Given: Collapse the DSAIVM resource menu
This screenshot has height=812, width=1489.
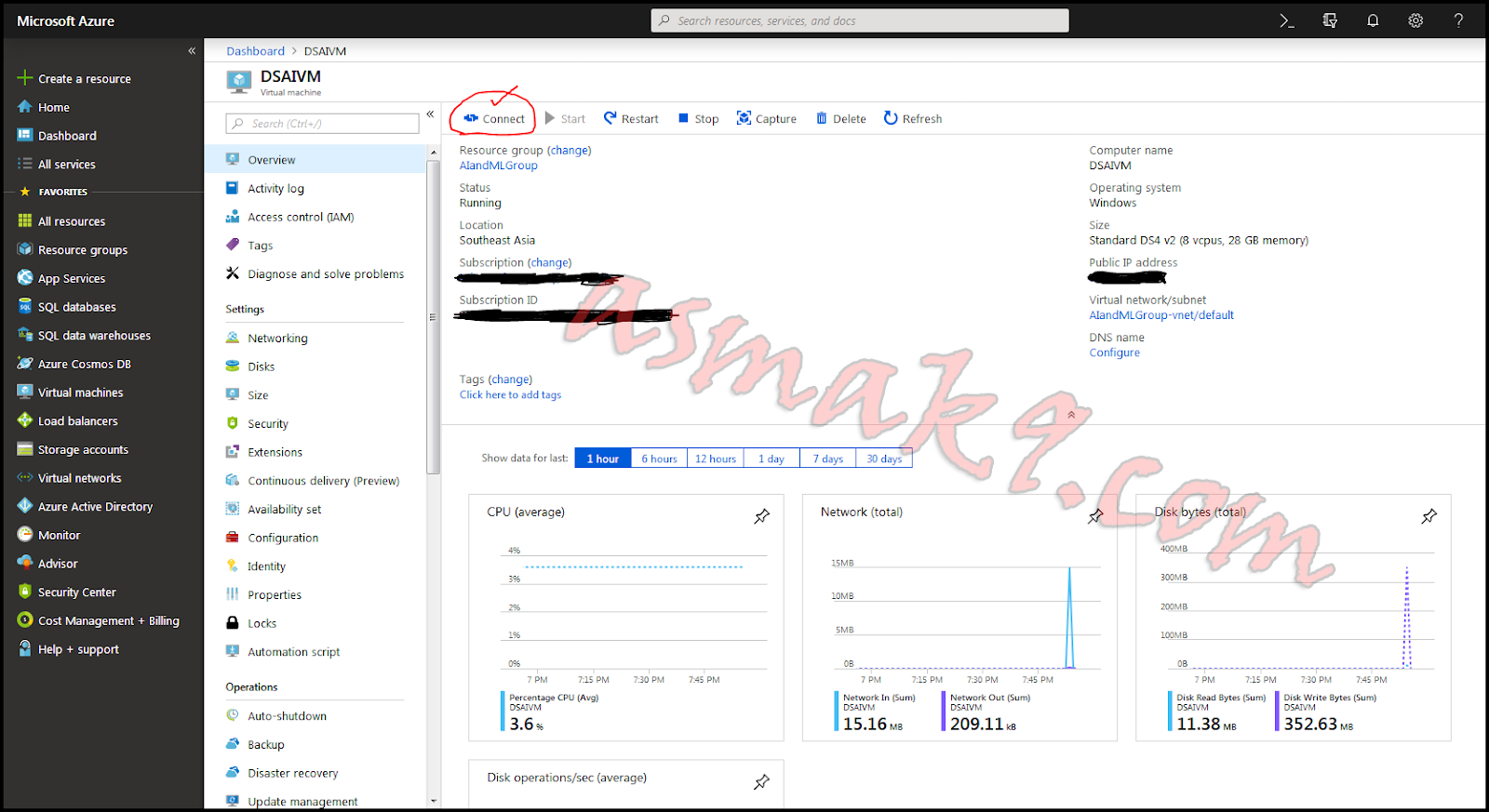Looking at the screenshot, I should point(430,114).
